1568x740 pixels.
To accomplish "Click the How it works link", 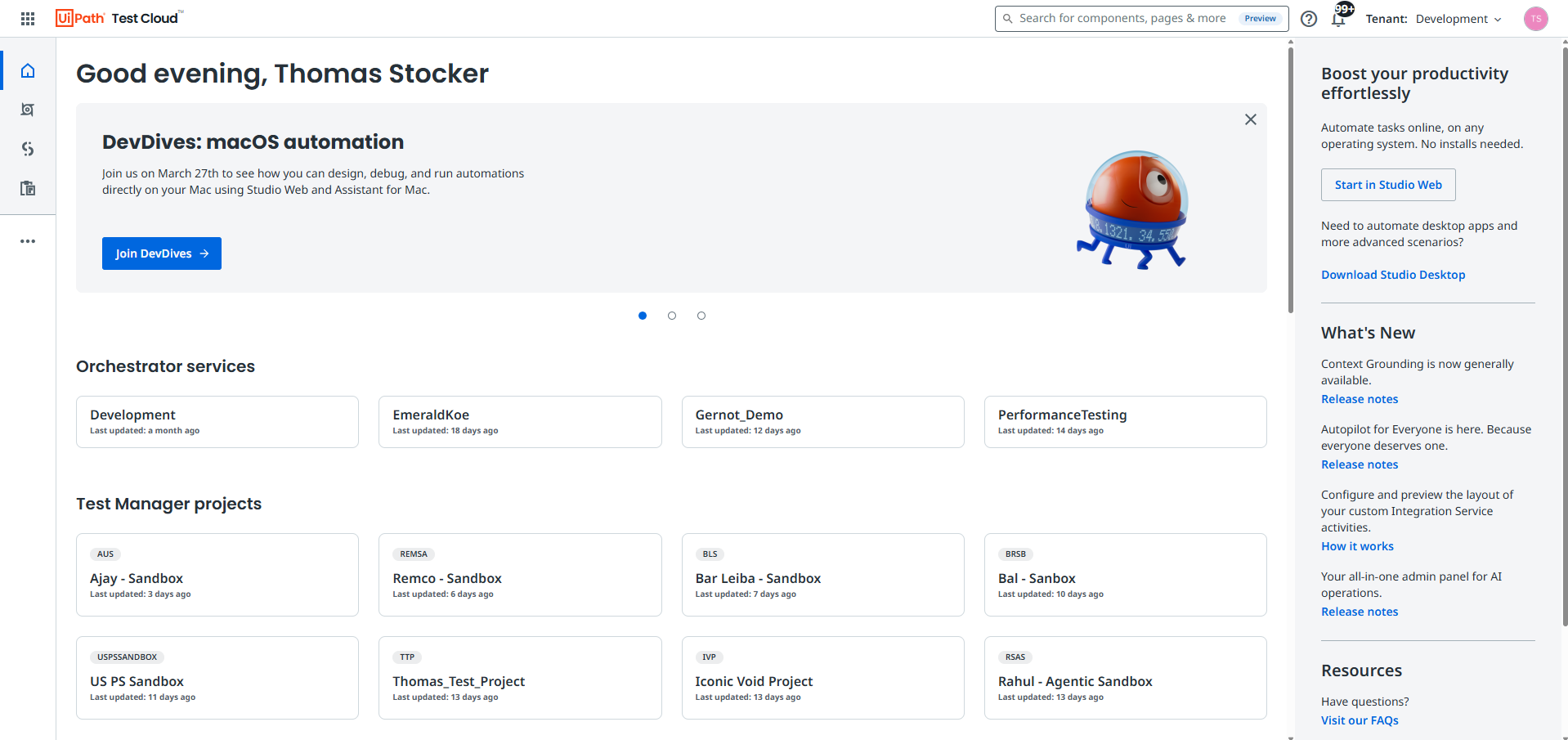I will 1357,546.
